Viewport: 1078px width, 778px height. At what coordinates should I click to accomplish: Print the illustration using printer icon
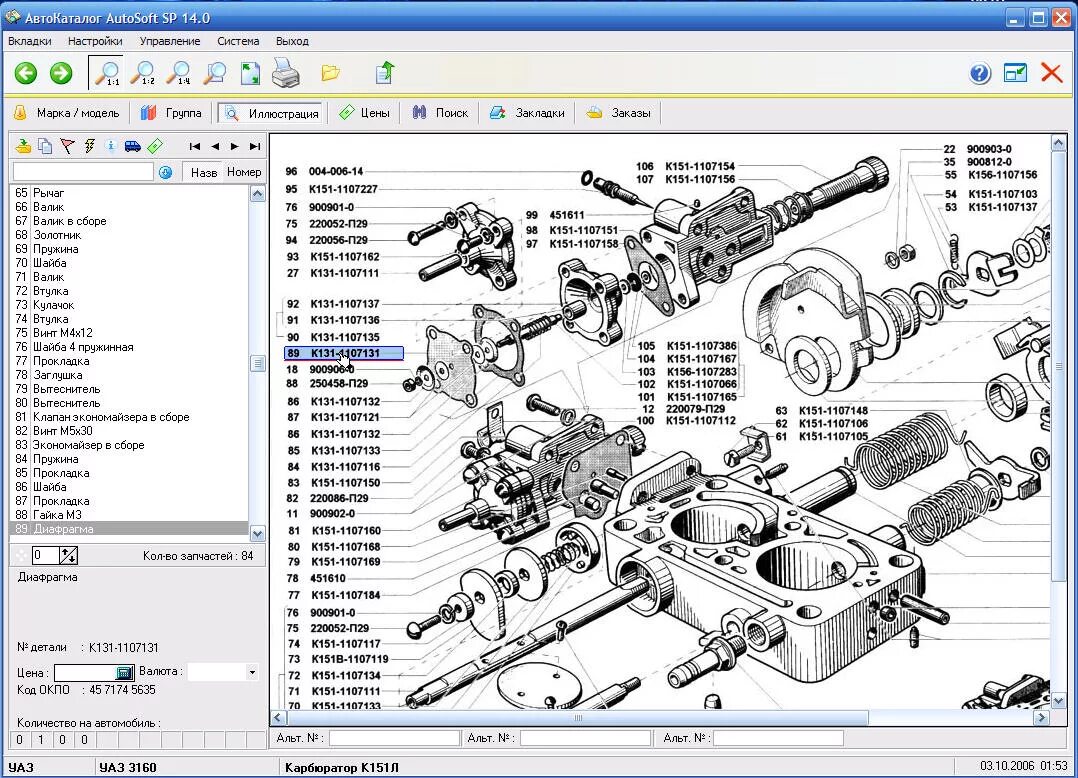[x=285, y=73]
